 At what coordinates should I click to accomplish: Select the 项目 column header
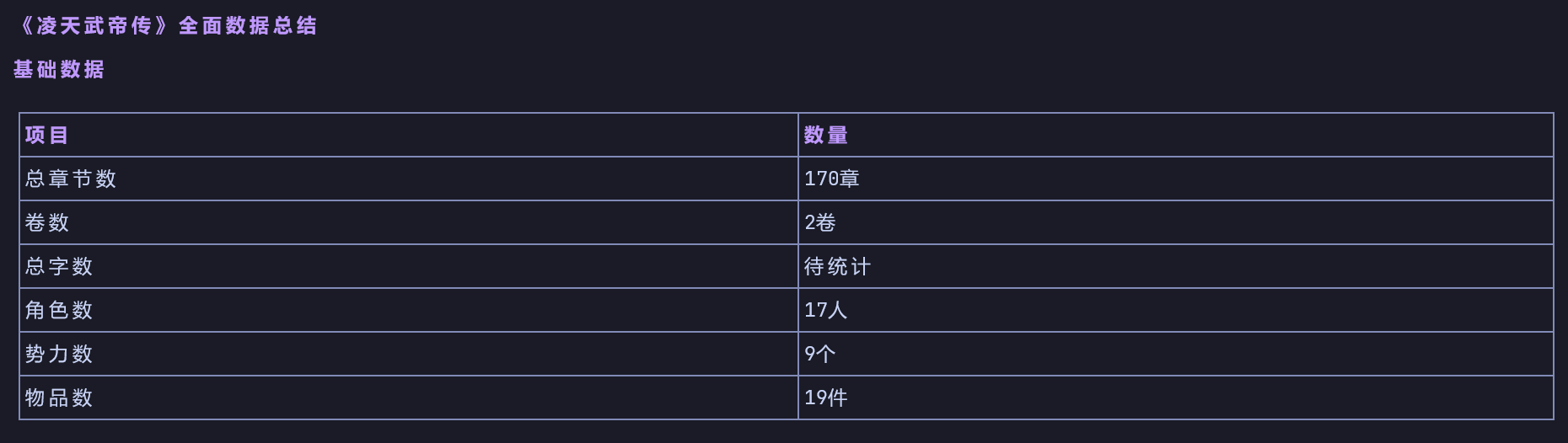(47, 135)
